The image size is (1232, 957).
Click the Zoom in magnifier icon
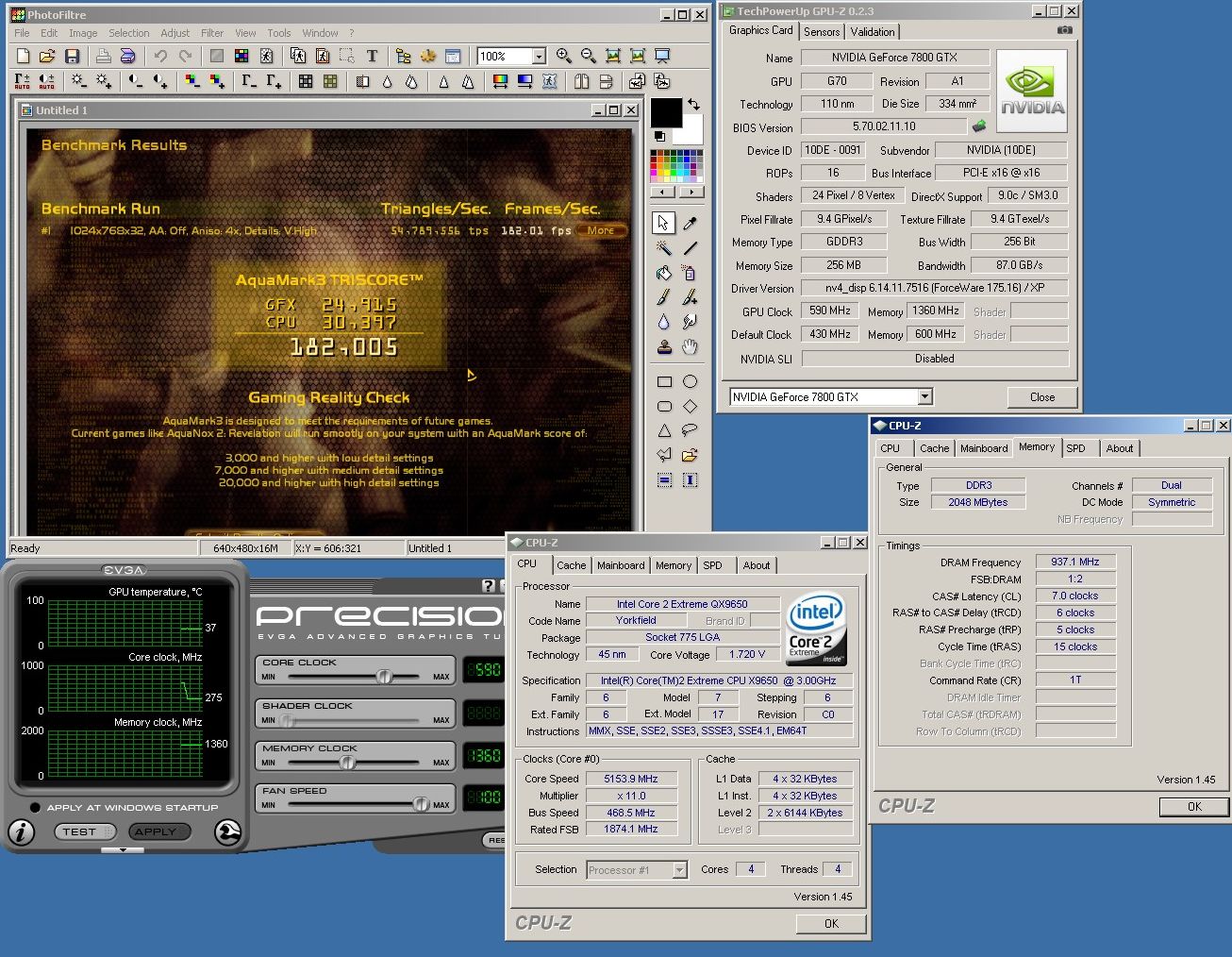tap(564, 57)
